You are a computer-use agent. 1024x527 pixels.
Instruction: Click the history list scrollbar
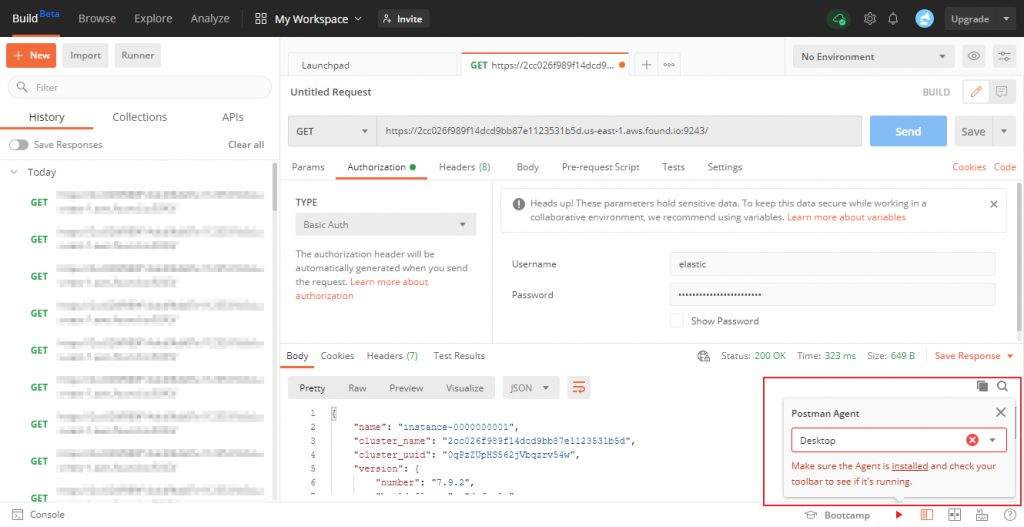tap(274, 187)
